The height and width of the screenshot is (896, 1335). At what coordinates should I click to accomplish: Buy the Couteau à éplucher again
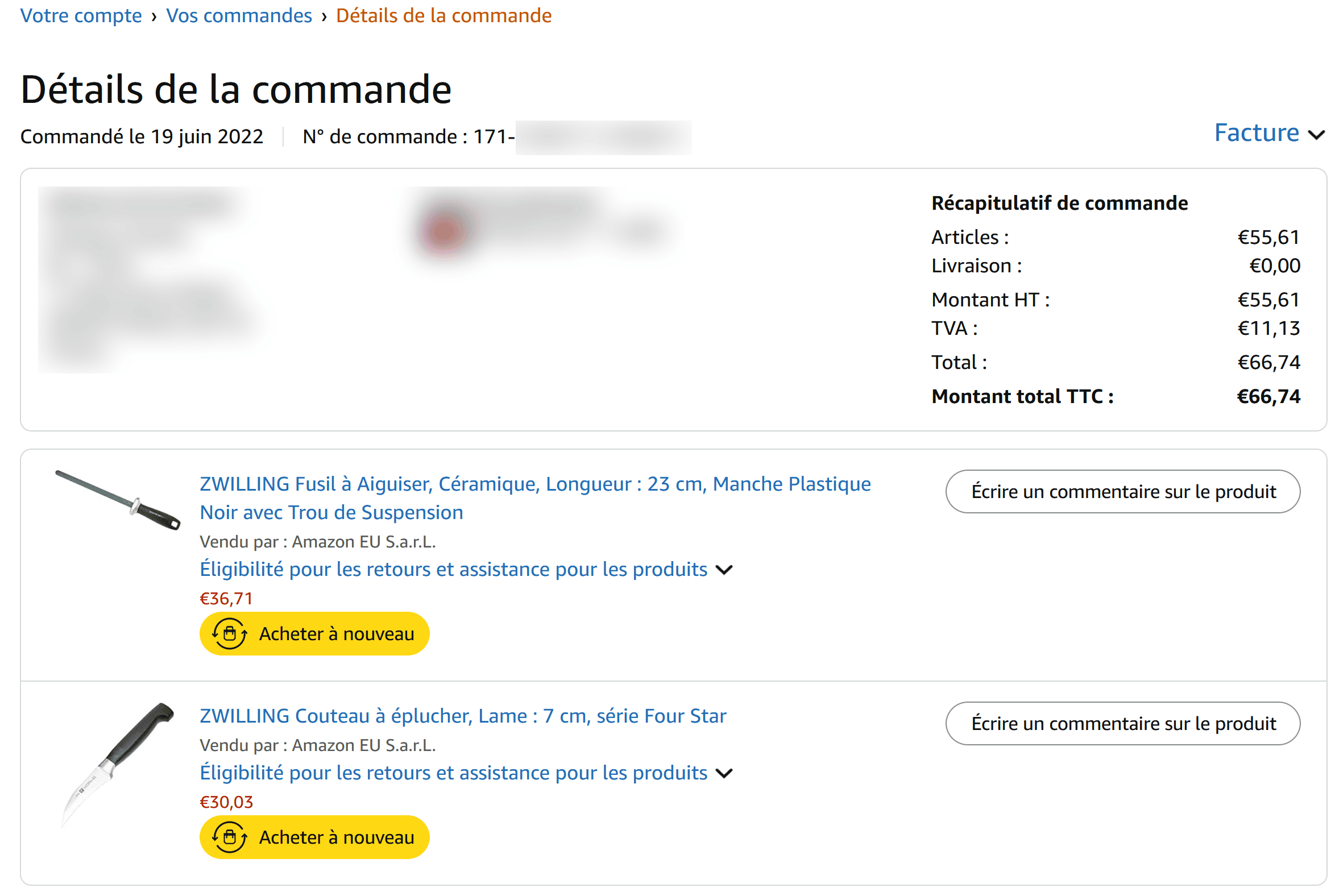(314, 837)
